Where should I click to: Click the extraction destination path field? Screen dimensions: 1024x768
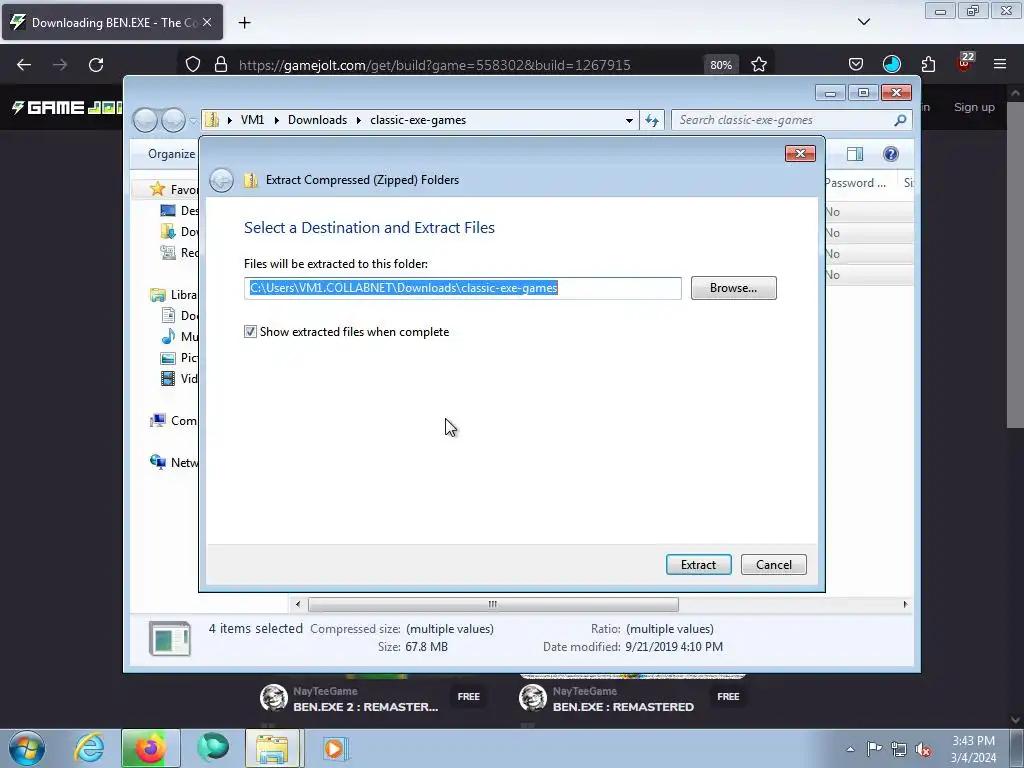pos(462,288)
